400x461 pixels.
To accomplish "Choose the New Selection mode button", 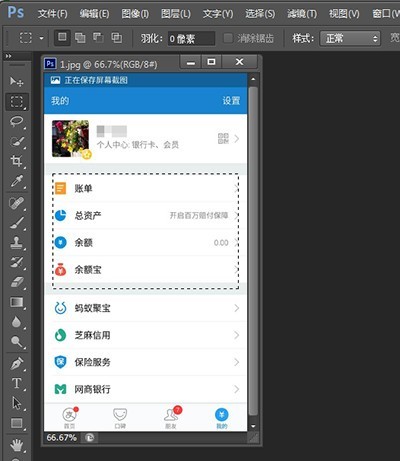I will tap(62, 38).
